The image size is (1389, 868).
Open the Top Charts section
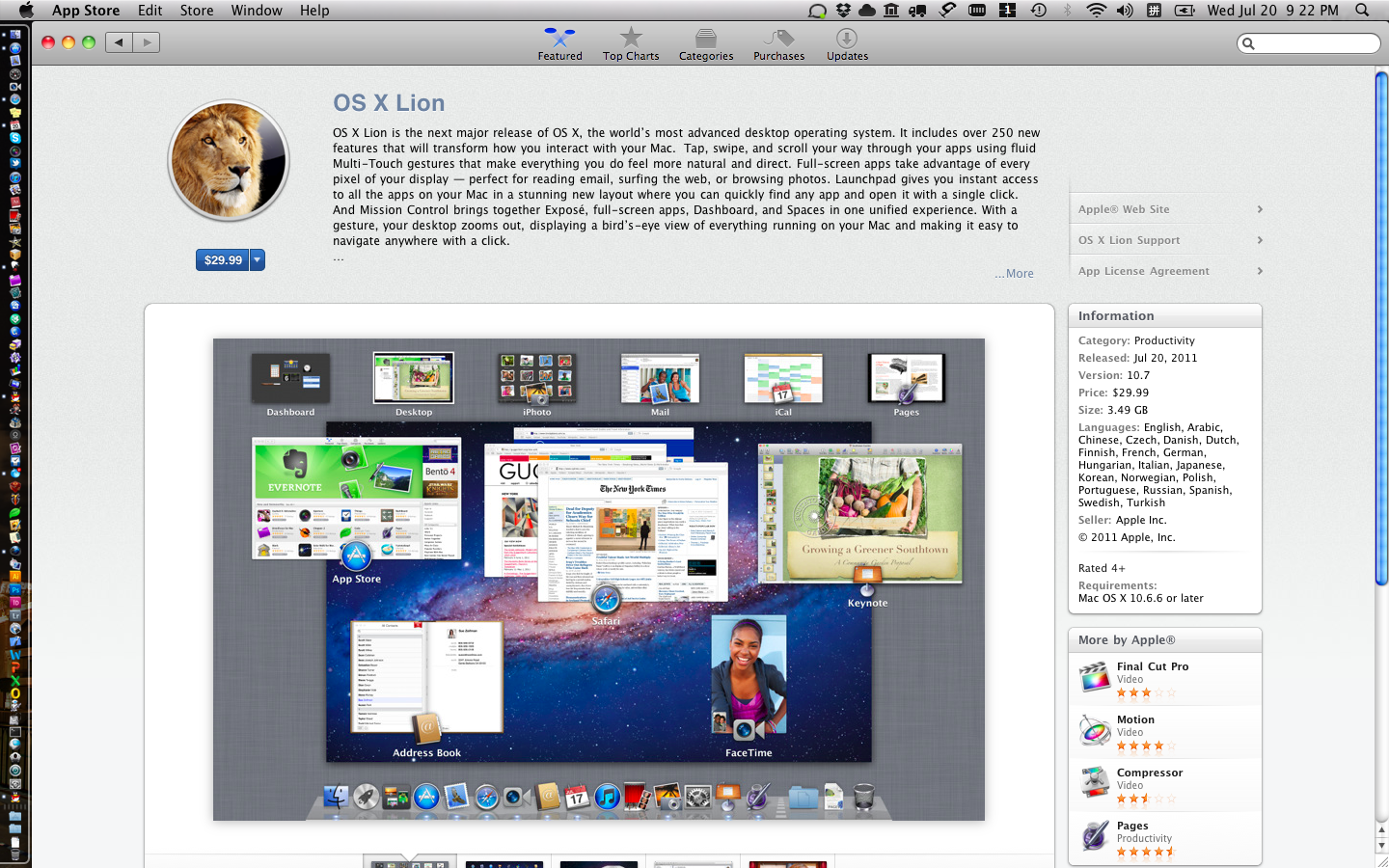click(x=631, y=44)
